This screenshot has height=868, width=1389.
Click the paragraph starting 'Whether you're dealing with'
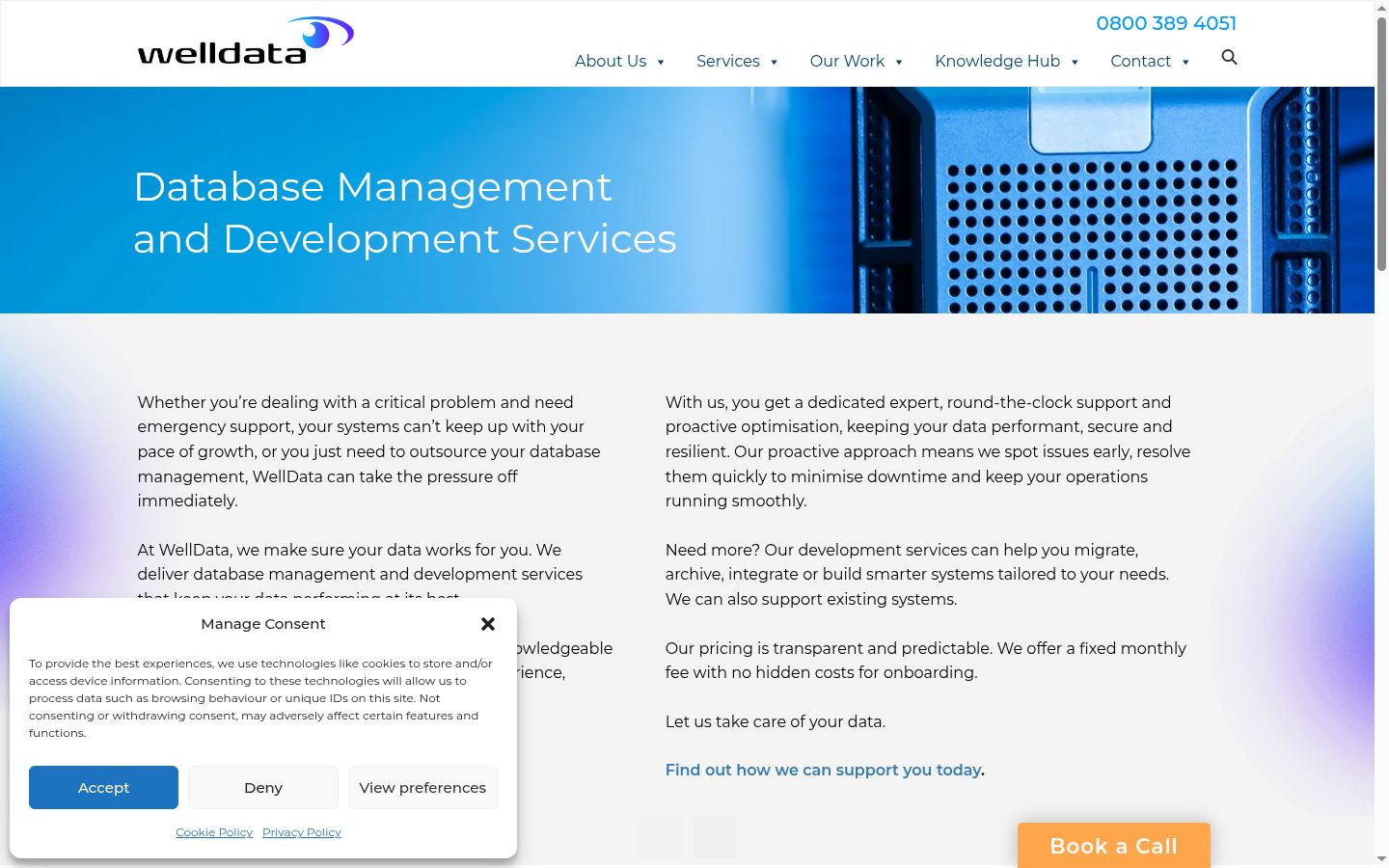pyautogui.click(x=369, y=451)
